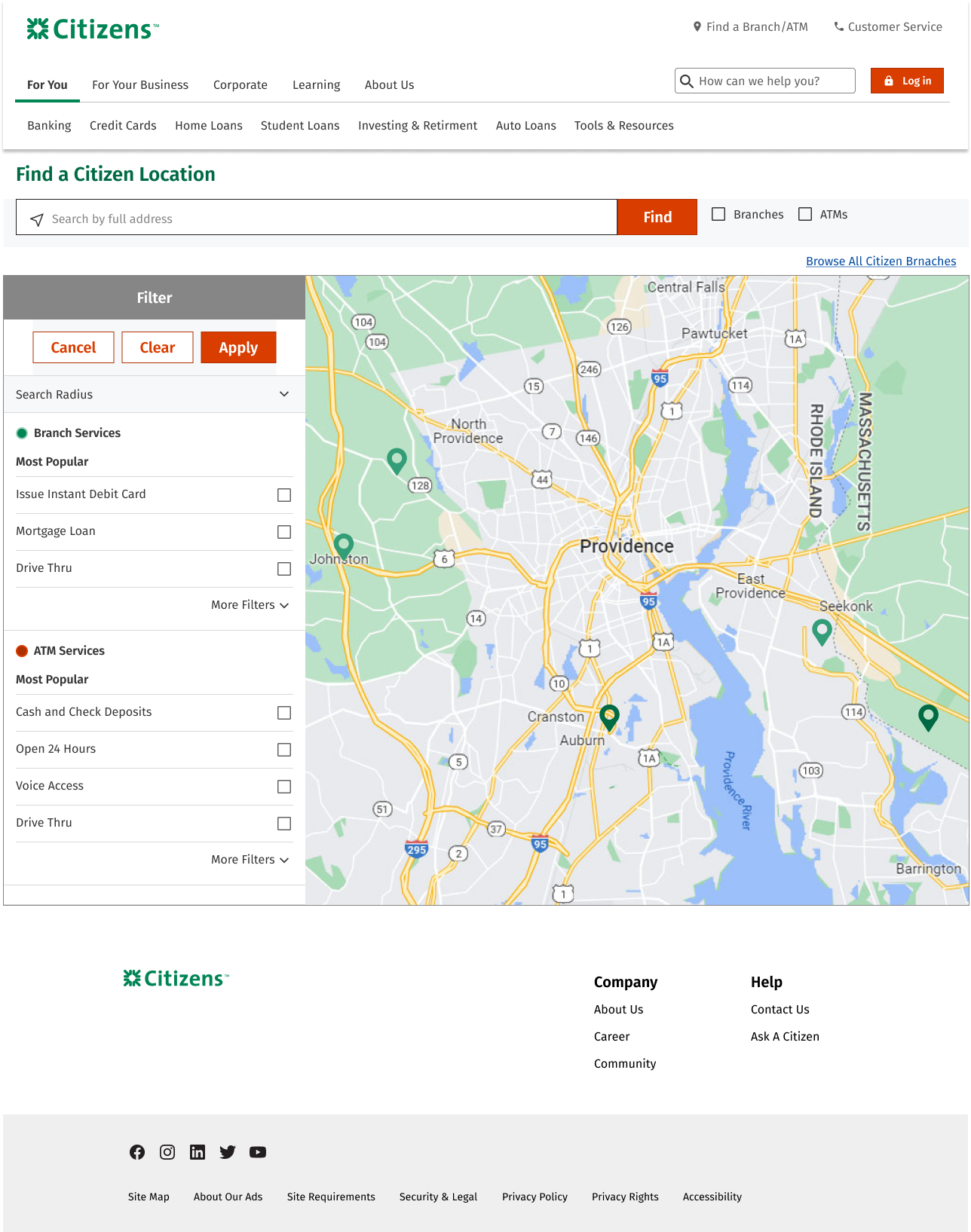Expand More Filters under ATM Services
Image resolution: width=971 pixels, height=1232 pixels.
coord(250,860)
